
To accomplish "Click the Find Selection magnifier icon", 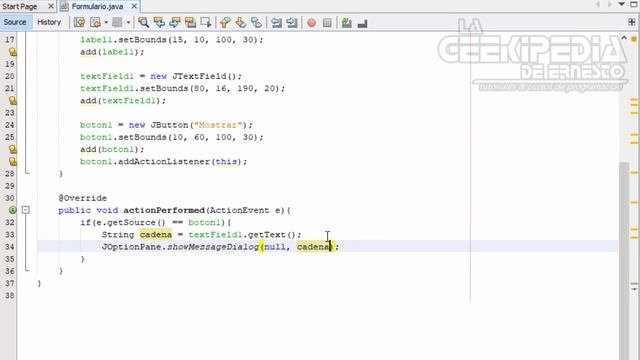I will 143,22.
